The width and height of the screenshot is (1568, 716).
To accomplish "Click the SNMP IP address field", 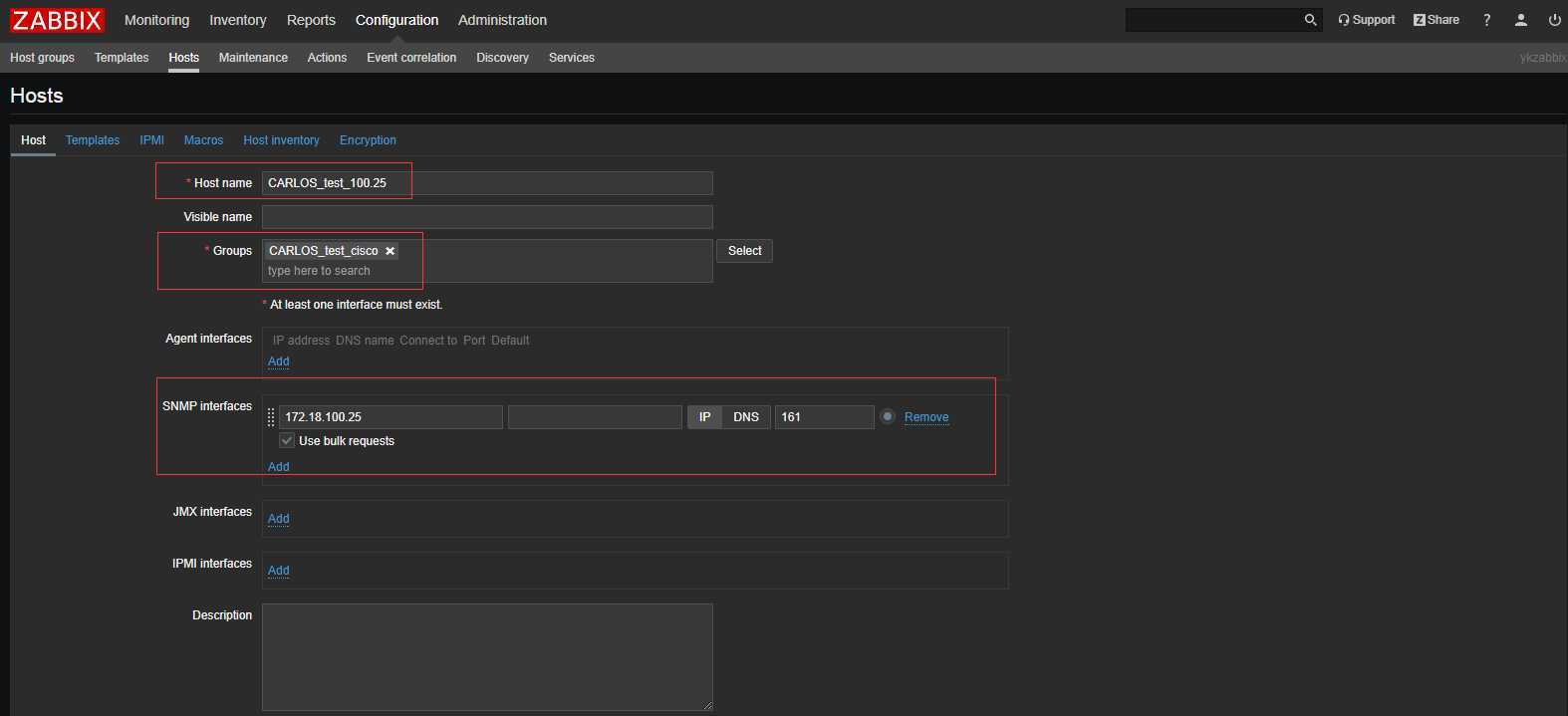I will 391,417.
